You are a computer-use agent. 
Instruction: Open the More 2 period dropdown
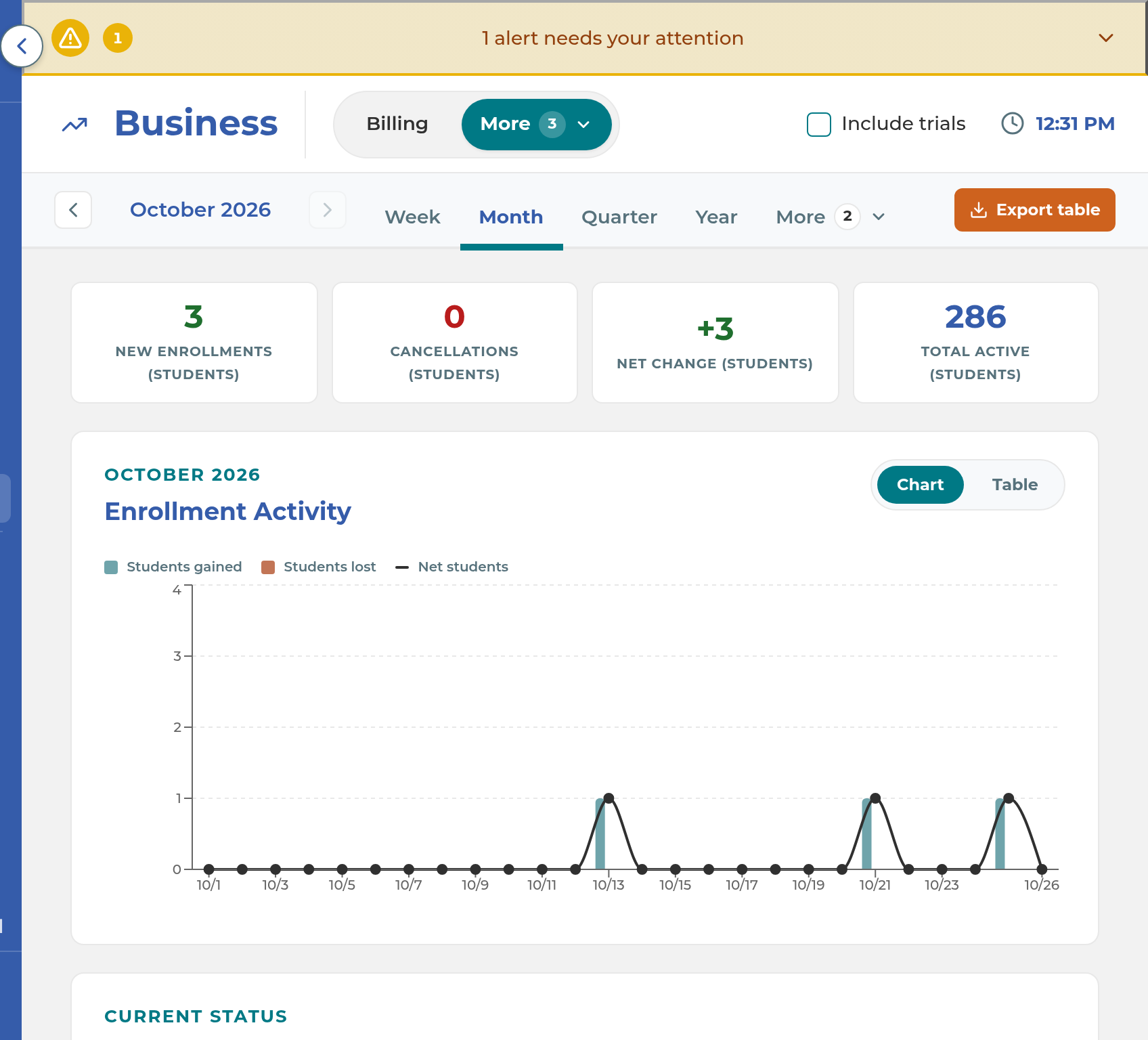[x=831, y=217]
